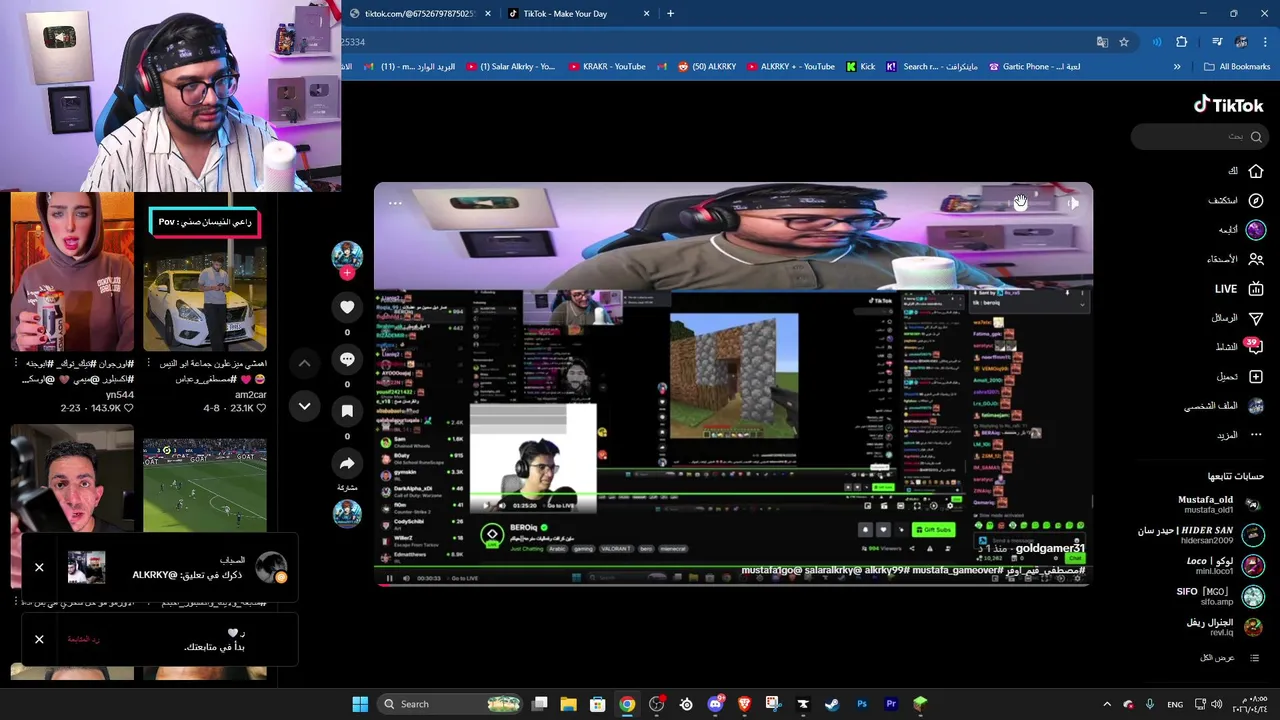The image size is (1280, 720).
Task: Open Photoshop from the Windows taskbar
Action: click(x=861, y=704)
